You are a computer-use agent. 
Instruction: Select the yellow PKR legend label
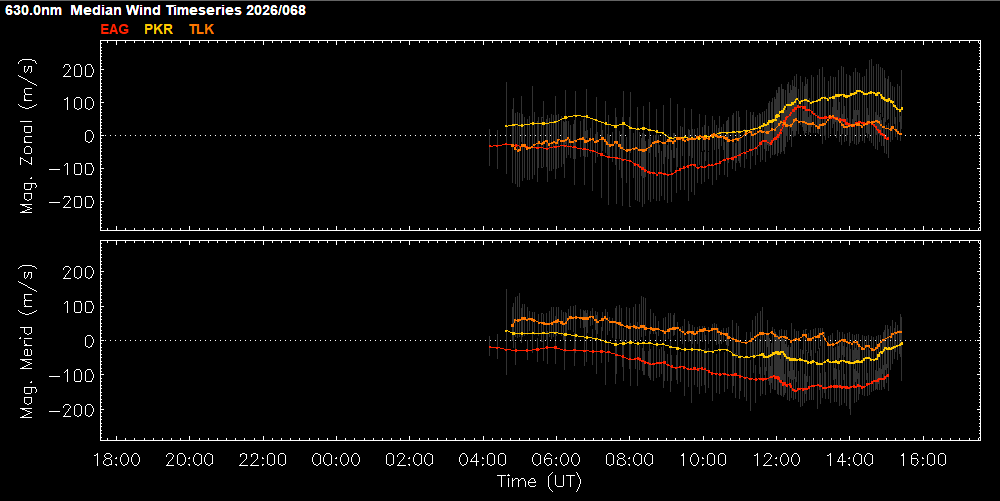(x=158, y=29)
